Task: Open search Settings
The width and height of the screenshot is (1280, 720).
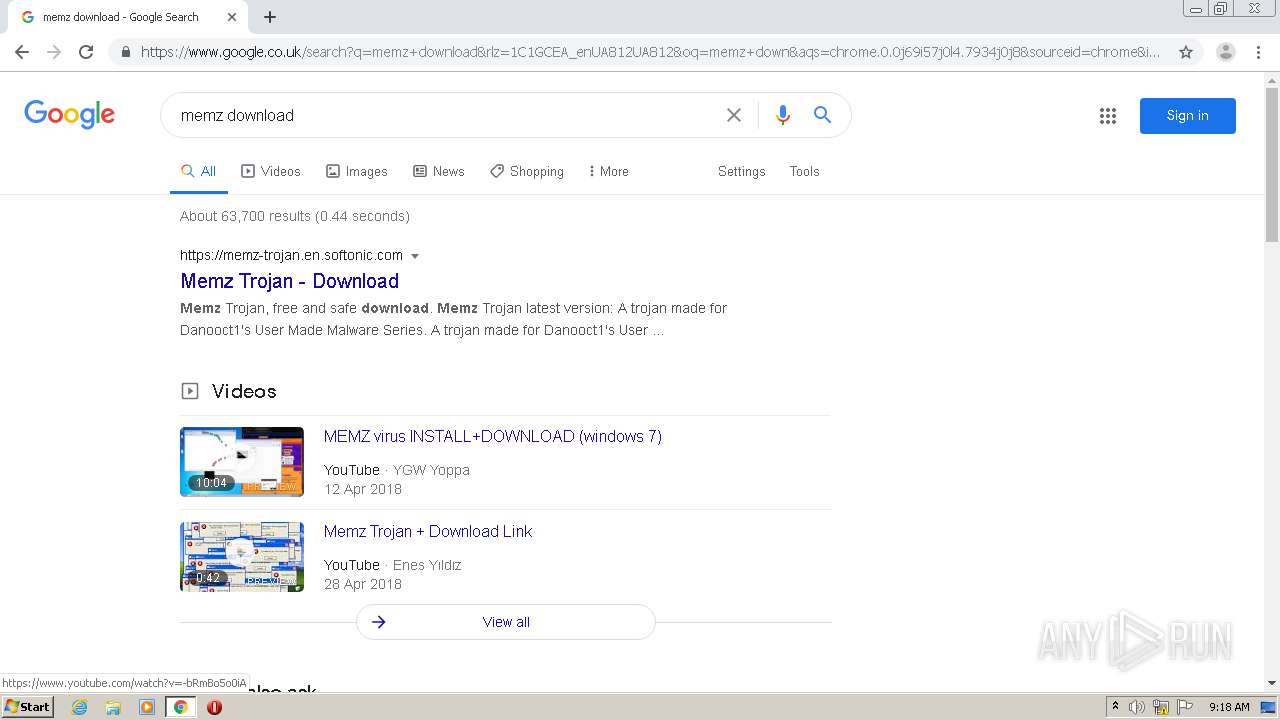Action: tap(742, 171)
